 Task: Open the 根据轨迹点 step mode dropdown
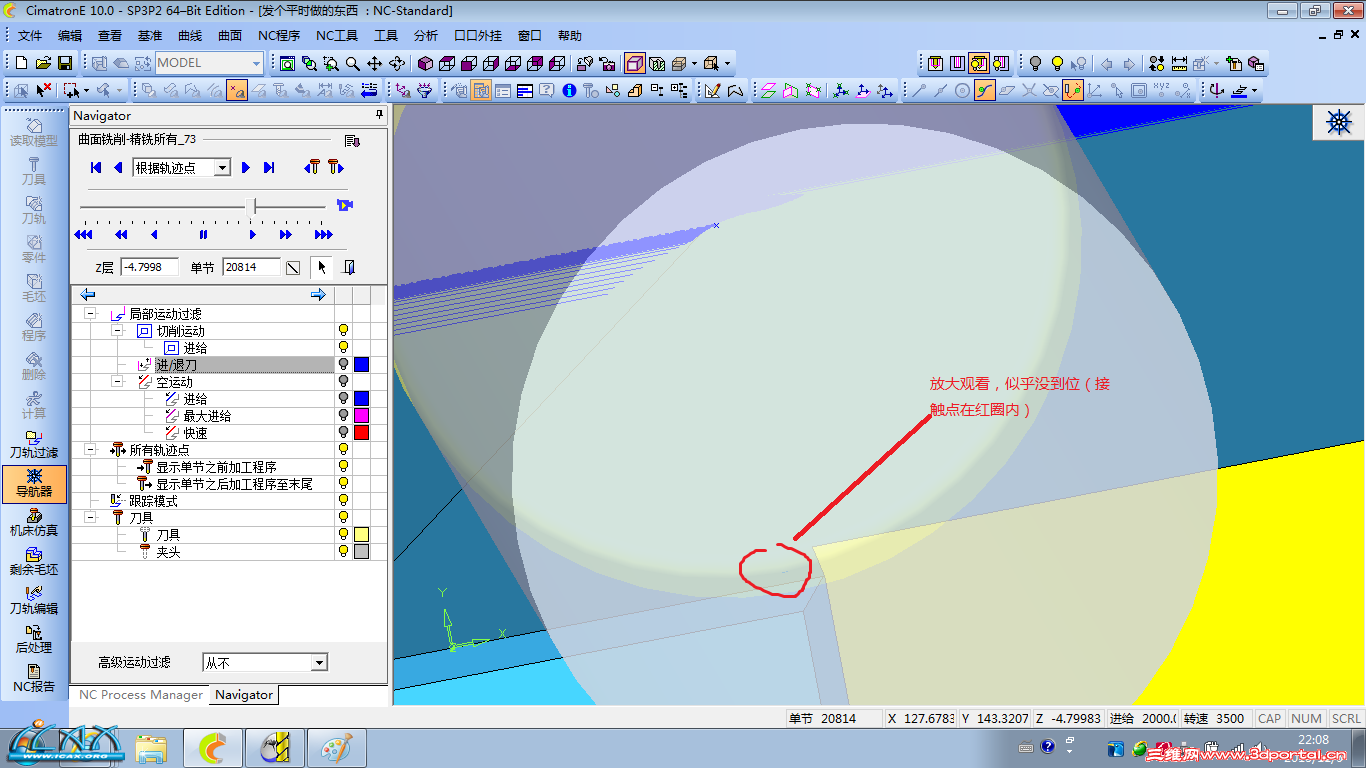click(x=222, y=168)
